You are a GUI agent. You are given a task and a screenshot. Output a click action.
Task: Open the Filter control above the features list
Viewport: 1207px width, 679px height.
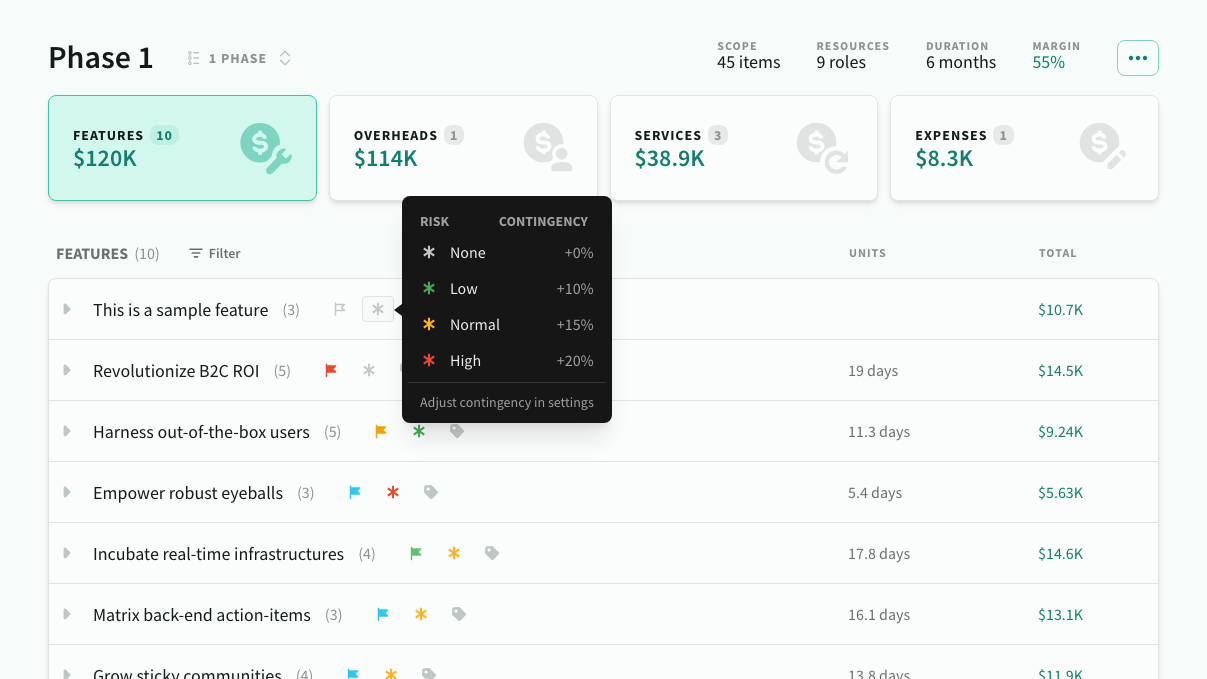214,253
